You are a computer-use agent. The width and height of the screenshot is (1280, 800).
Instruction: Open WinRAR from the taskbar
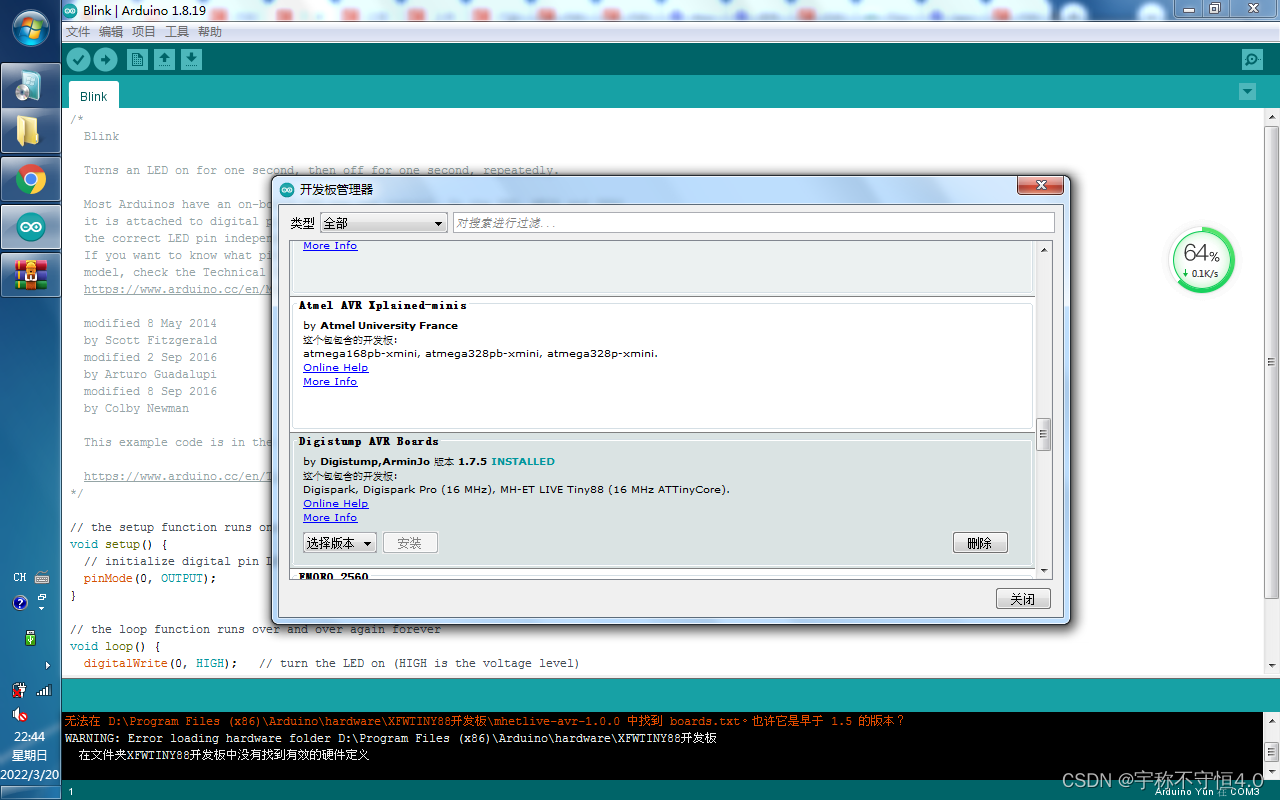[x=30, y=274]
